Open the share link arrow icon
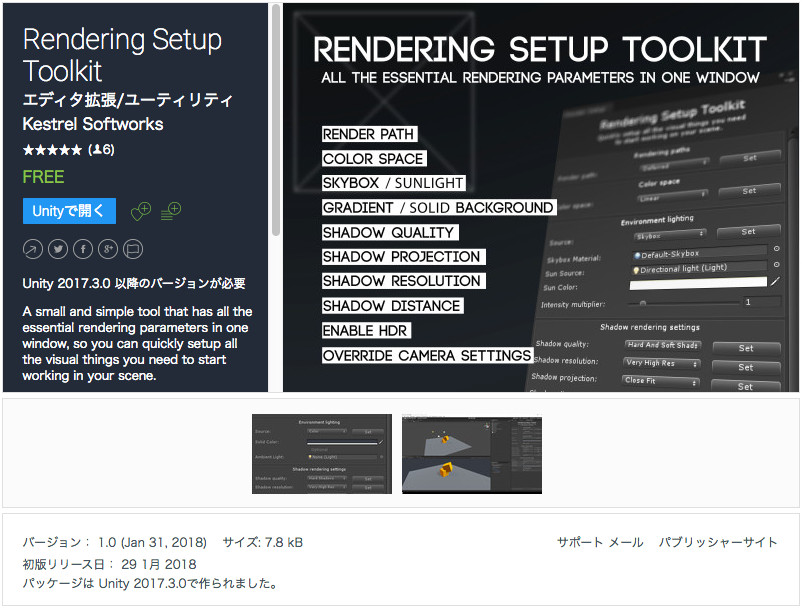 click(33, 250)
